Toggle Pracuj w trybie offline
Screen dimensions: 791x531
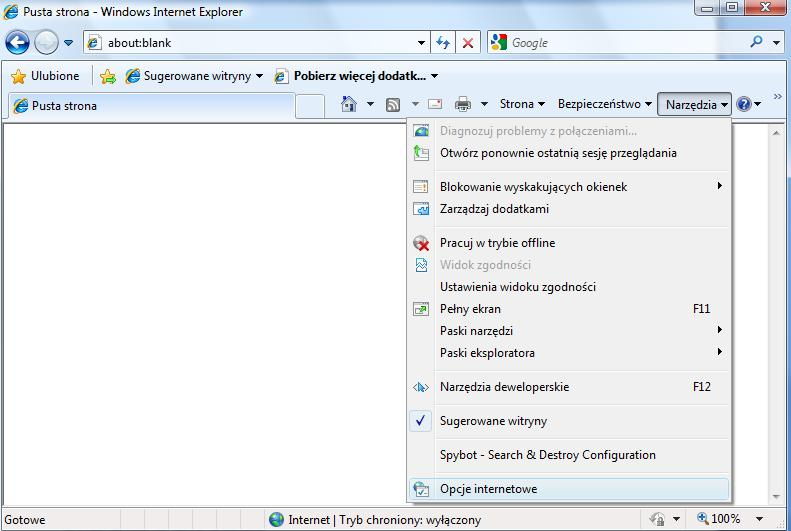pos(569,243)
